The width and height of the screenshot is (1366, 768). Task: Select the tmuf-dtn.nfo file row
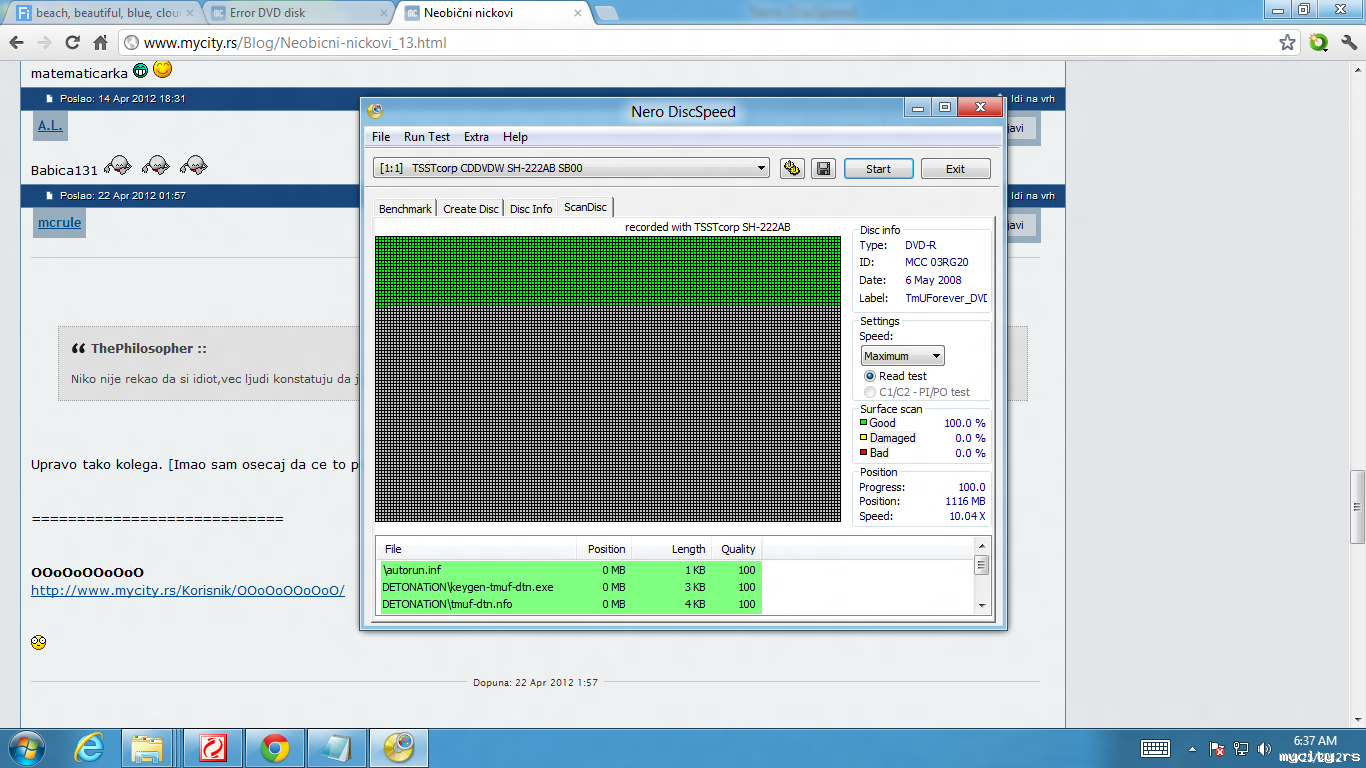click(569, 604)
